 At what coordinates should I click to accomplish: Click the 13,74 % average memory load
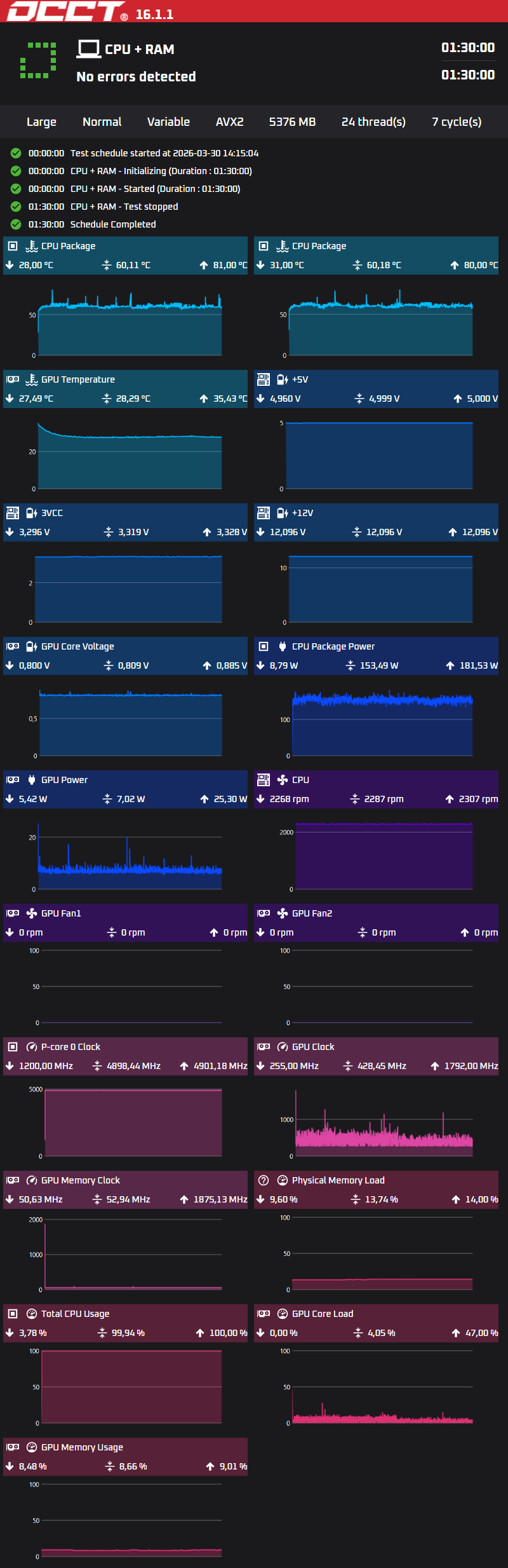381,1199
